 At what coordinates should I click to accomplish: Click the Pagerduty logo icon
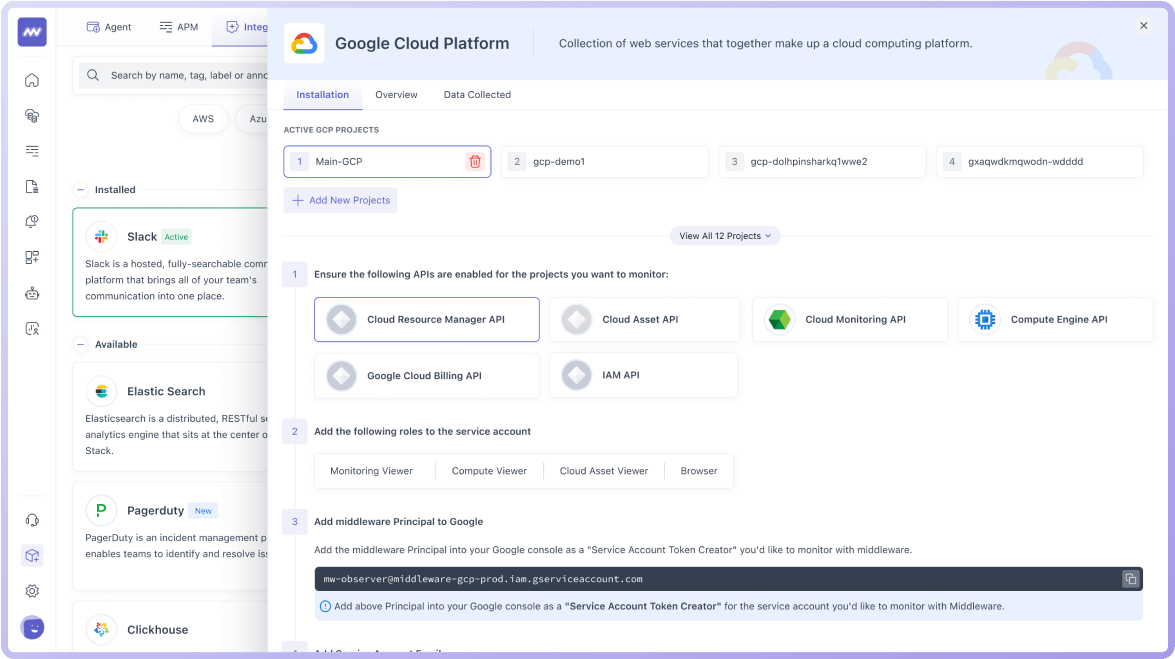pyautogui.click(x=101, y=511)
